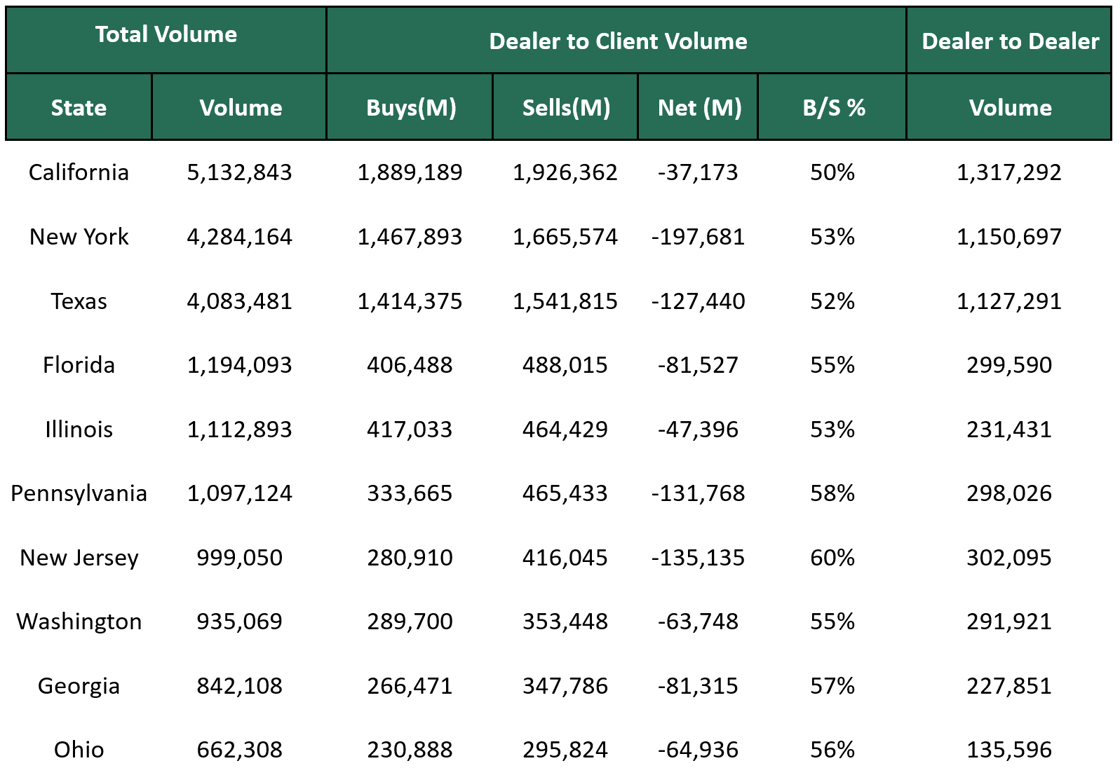Image resolution: width=1120 pixels, height=768 pixels.
Task: Select the California row label
Action: pyautogui.click(x=78, y=172)
